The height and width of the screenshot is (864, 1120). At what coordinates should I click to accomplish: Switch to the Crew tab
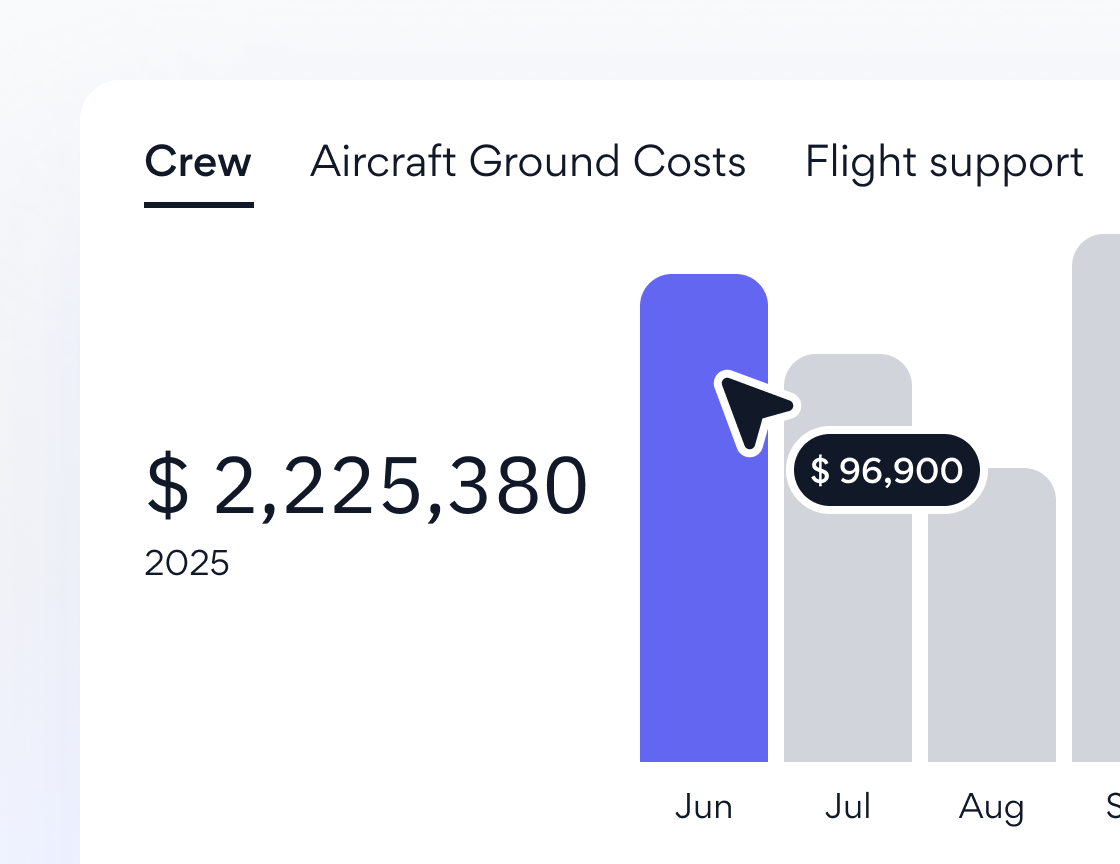(x=198, y=162)
